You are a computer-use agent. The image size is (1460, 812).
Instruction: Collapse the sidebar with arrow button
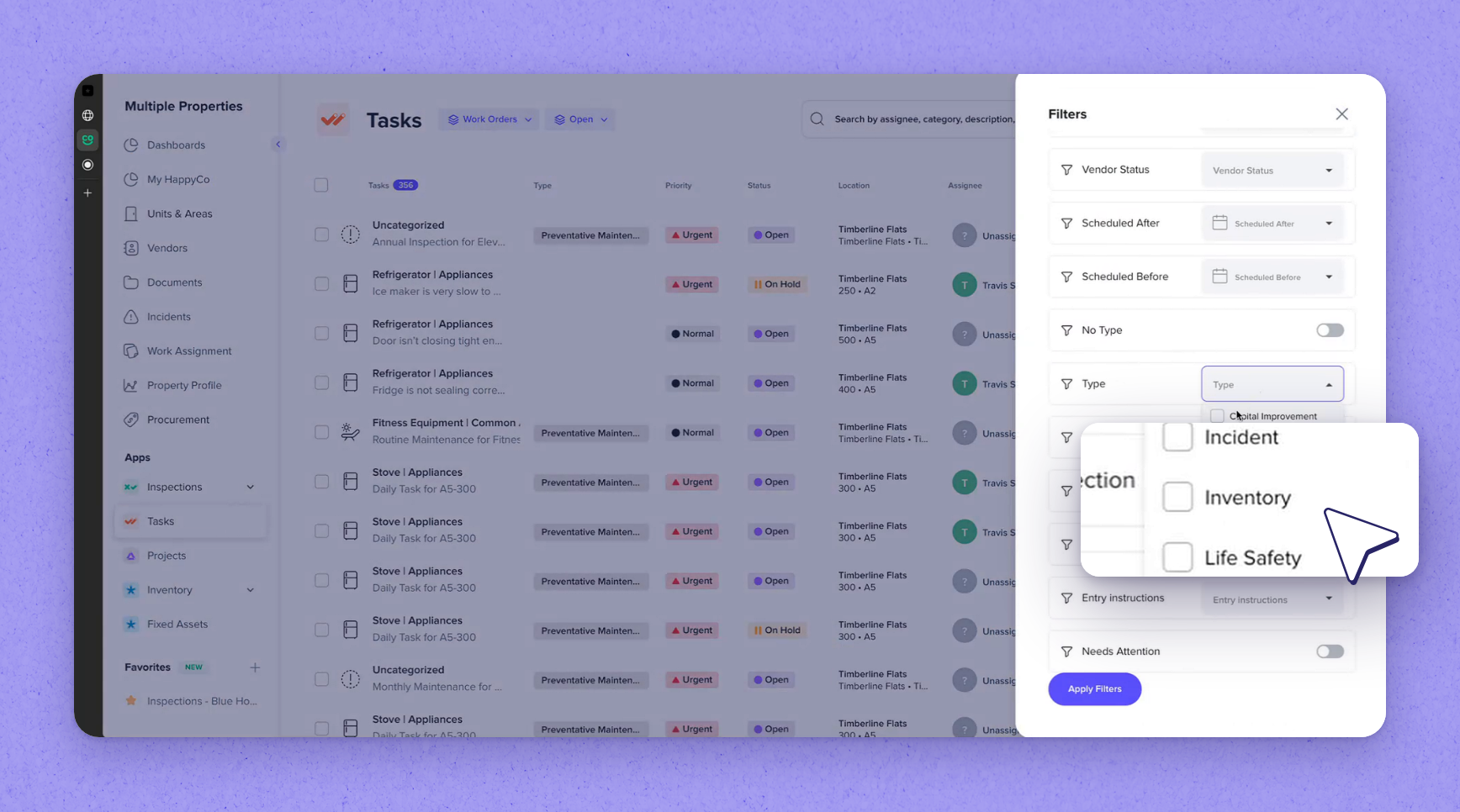pos(278,144)
